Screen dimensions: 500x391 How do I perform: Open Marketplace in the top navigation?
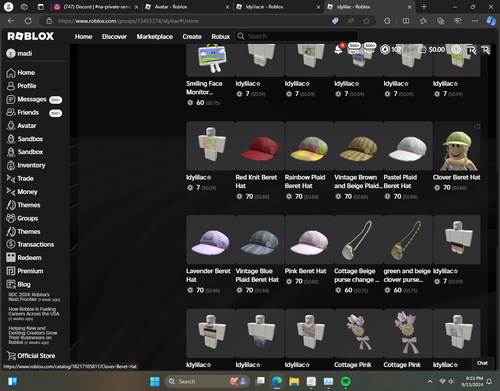(x=155, y=37)
